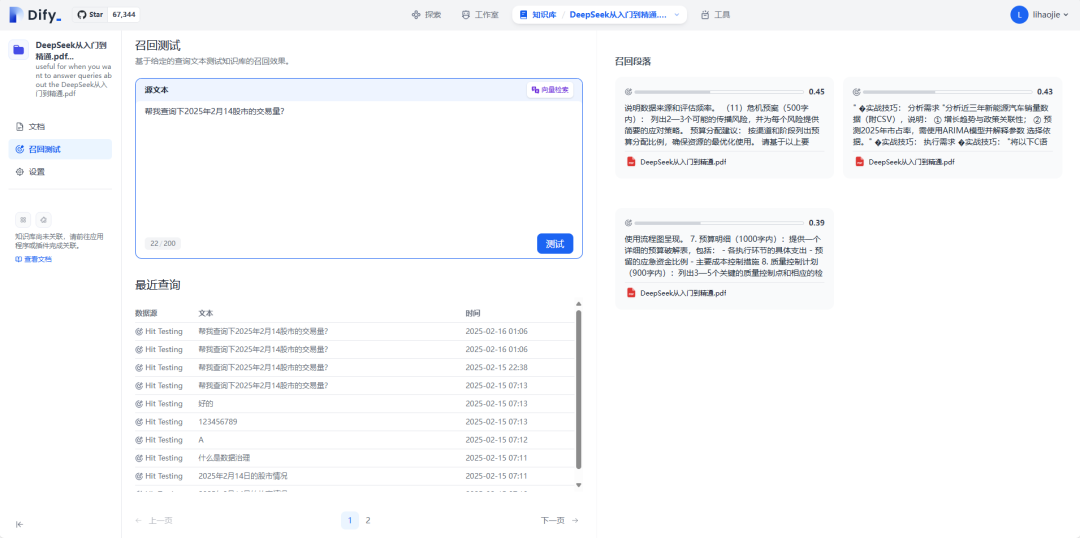Open the 工具 tools tab
This screenshot has height=538, width=1080.
tap(715, 14)
